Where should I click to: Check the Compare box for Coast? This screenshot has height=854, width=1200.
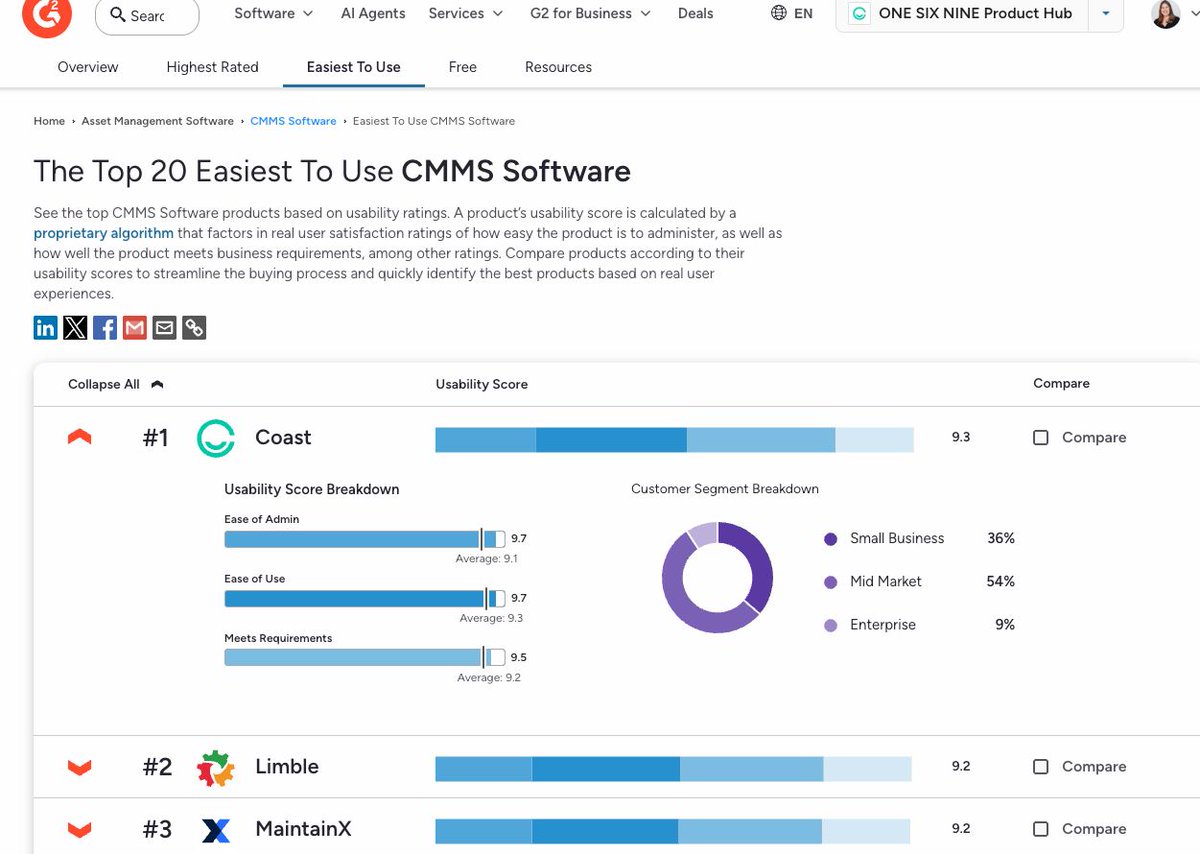(1041, 438)
